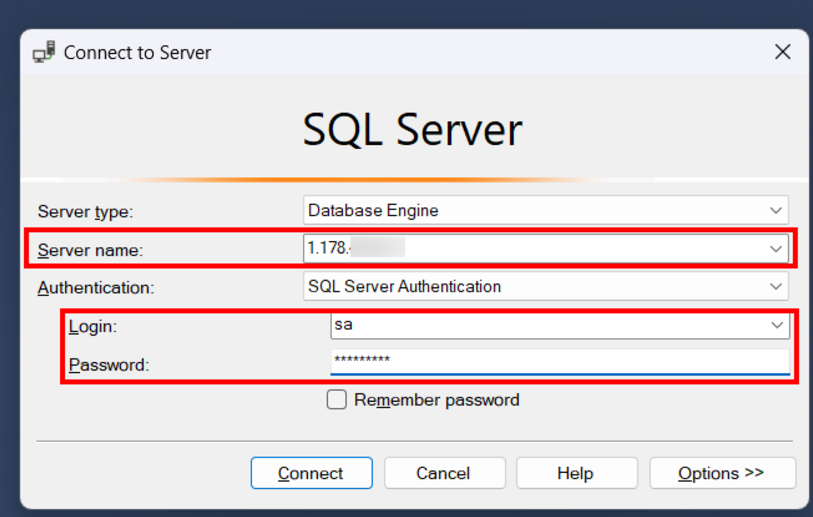Open the Server type dropdown arrow
The width and height of the screenshot is (813, 517).
(775, 210)
